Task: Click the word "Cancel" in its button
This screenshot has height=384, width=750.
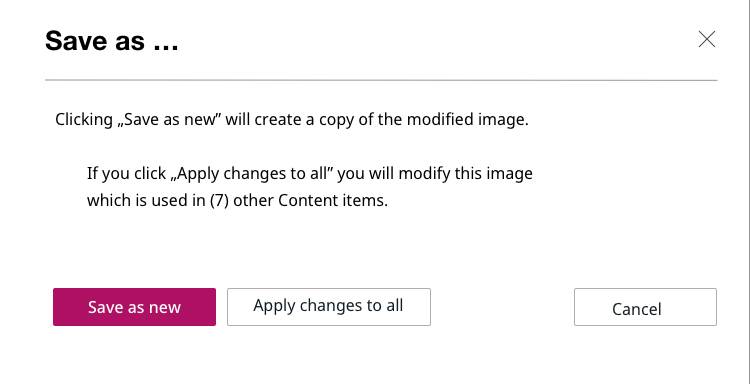Action: (x=637, y=309)
